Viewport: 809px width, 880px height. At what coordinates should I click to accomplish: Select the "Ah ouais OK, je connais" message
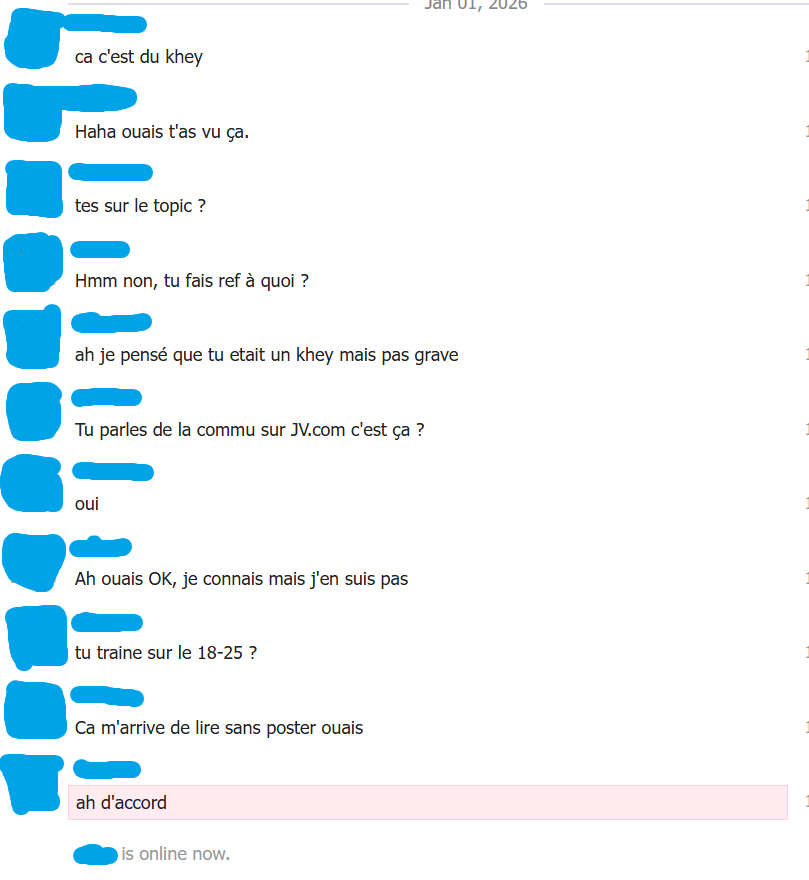point(241,579)
